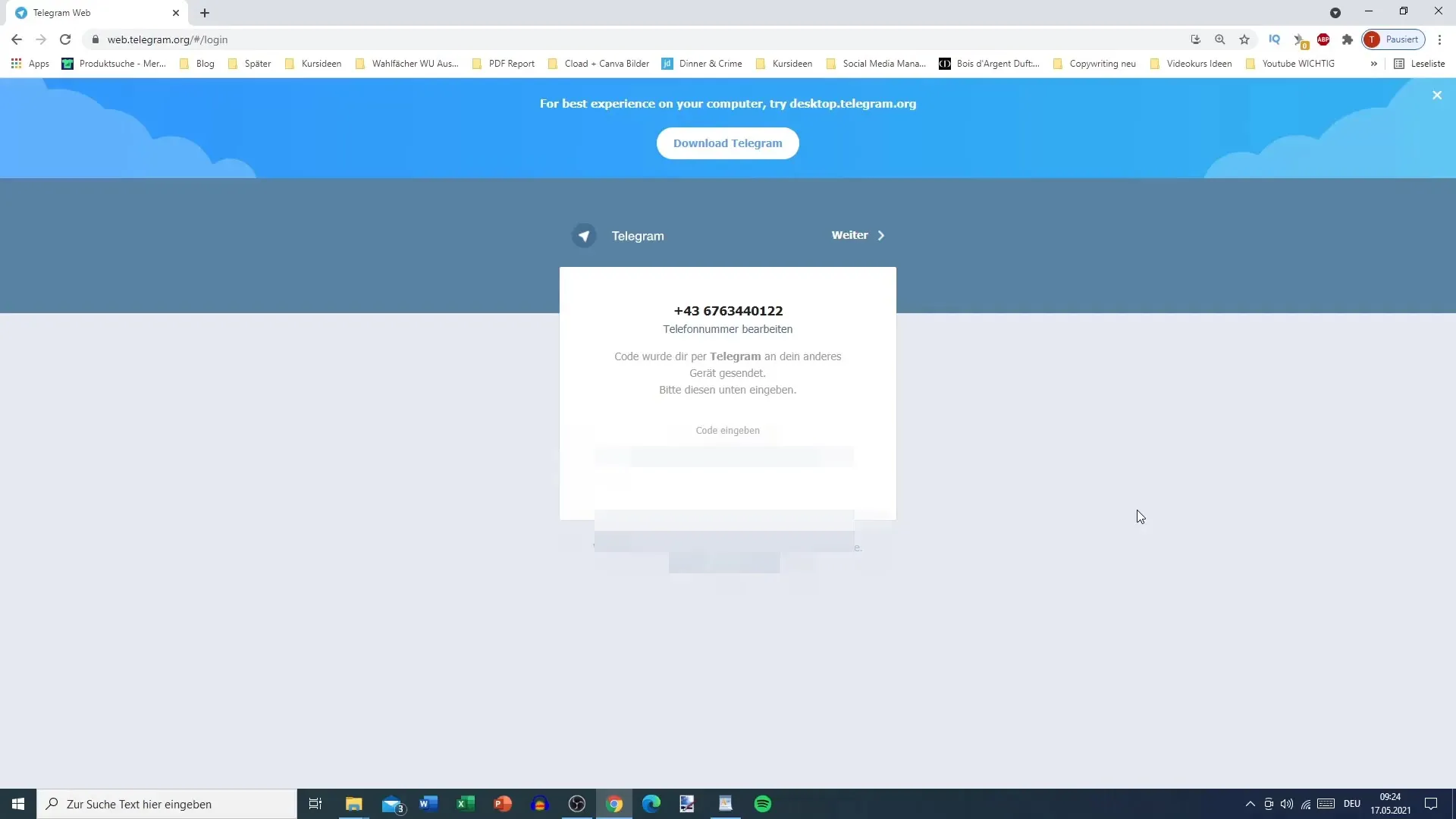This screenshot has width=1456, height=819.
Task: Click the browser refresh icon
Action: click(65, 39)
